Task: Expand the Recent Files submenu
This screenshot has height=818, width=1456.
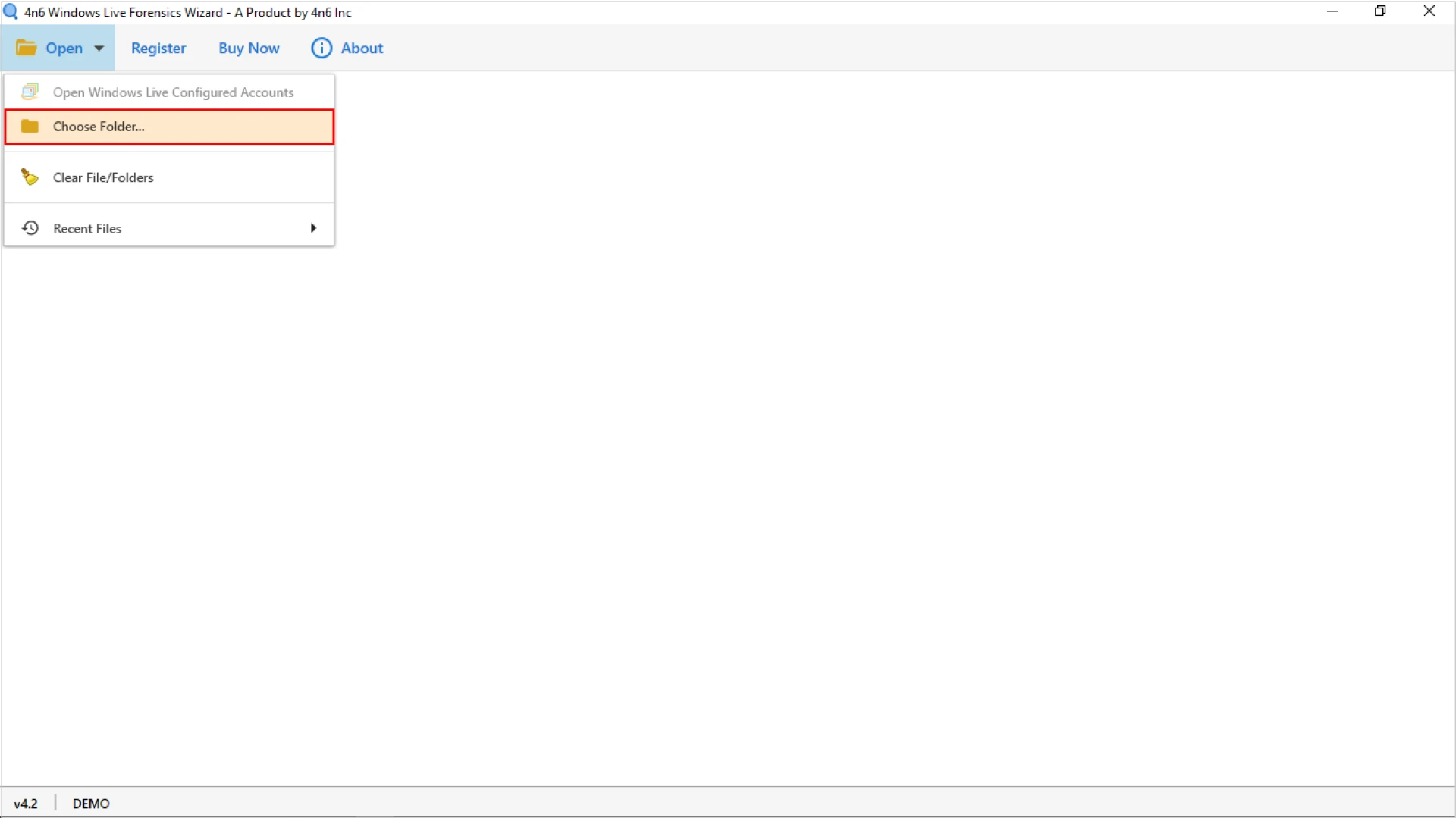Action: pos(313,227)
